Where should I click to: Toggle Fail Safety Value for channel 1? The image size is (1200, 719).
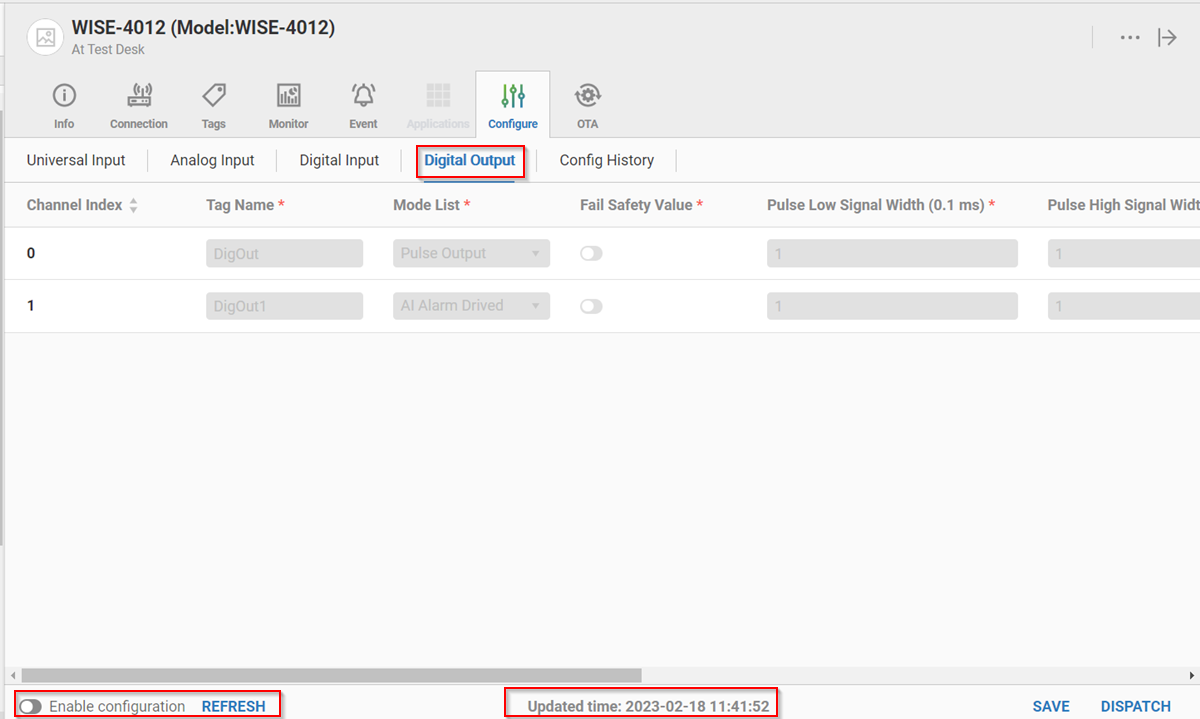coord(591,306)
